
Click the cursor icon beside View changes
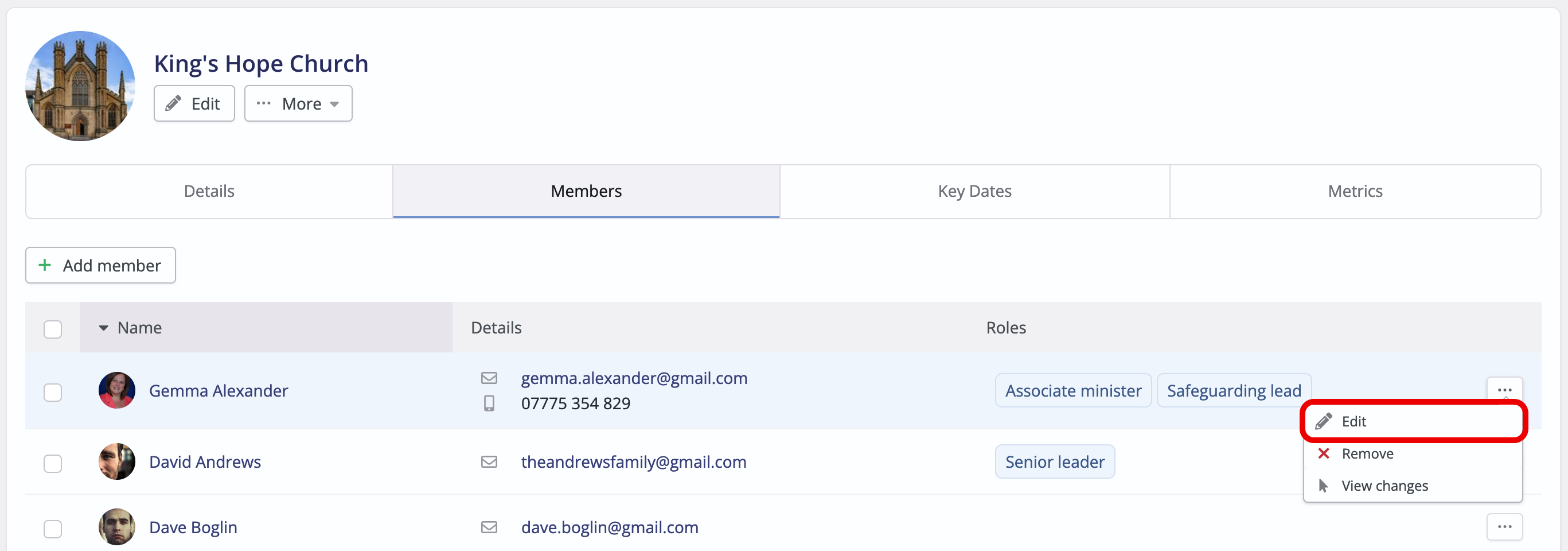(1323, 485)
